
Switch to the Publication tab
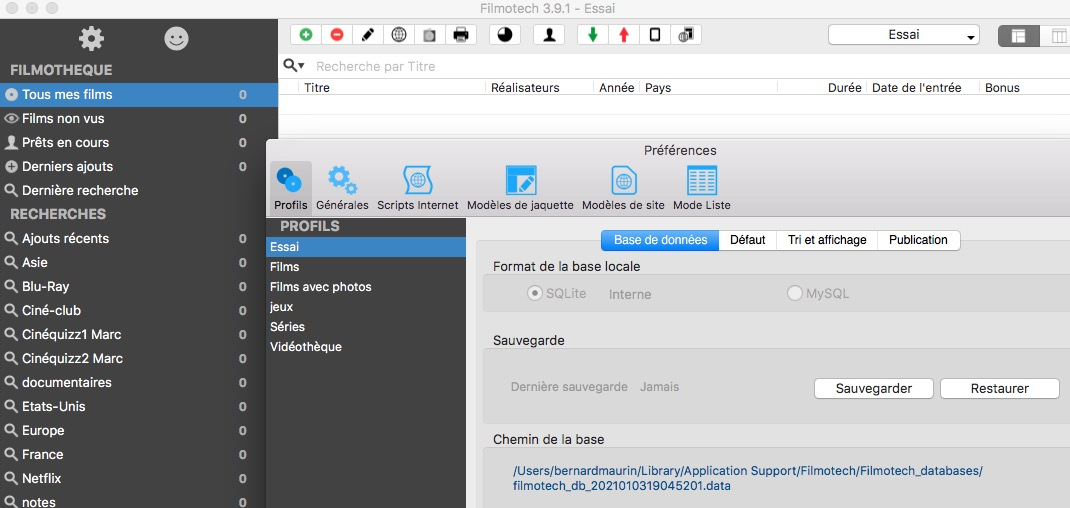point(918,240)
